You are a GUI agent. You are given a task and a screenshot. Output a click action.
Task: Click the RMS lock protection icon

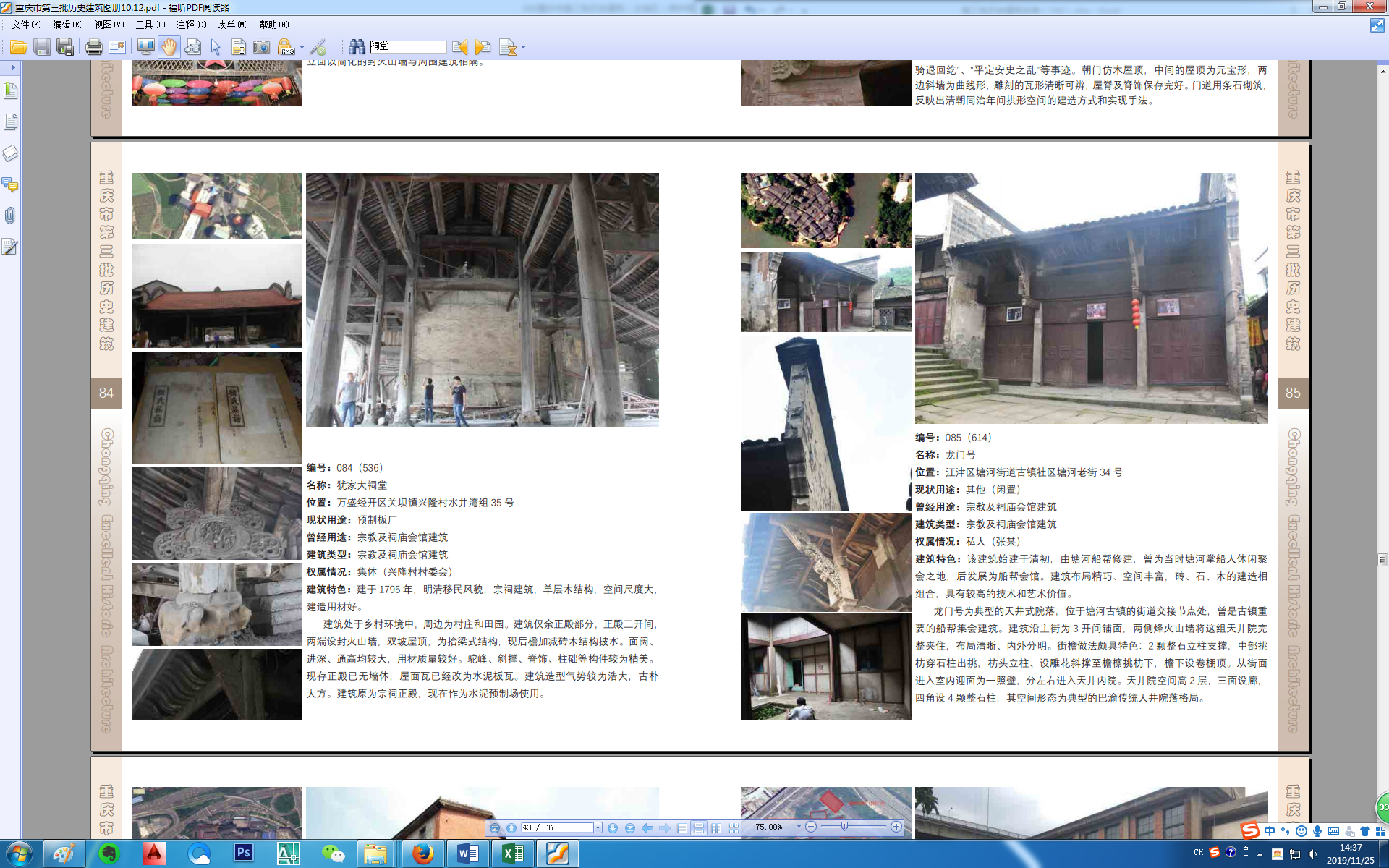[x=286, y=47]
